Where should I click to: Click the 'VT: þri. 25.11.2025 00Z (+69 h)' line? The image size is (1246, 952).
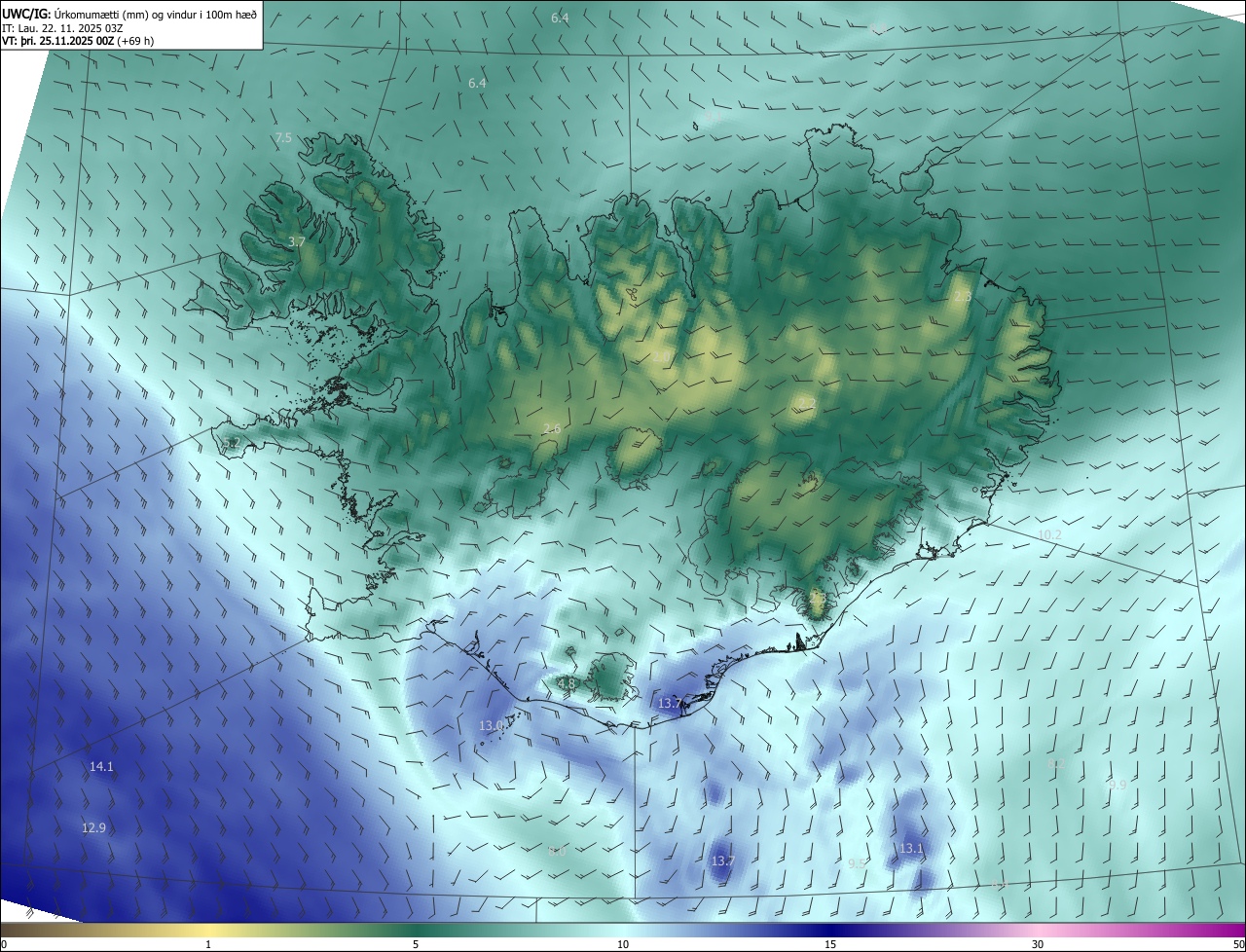[77, 41]
